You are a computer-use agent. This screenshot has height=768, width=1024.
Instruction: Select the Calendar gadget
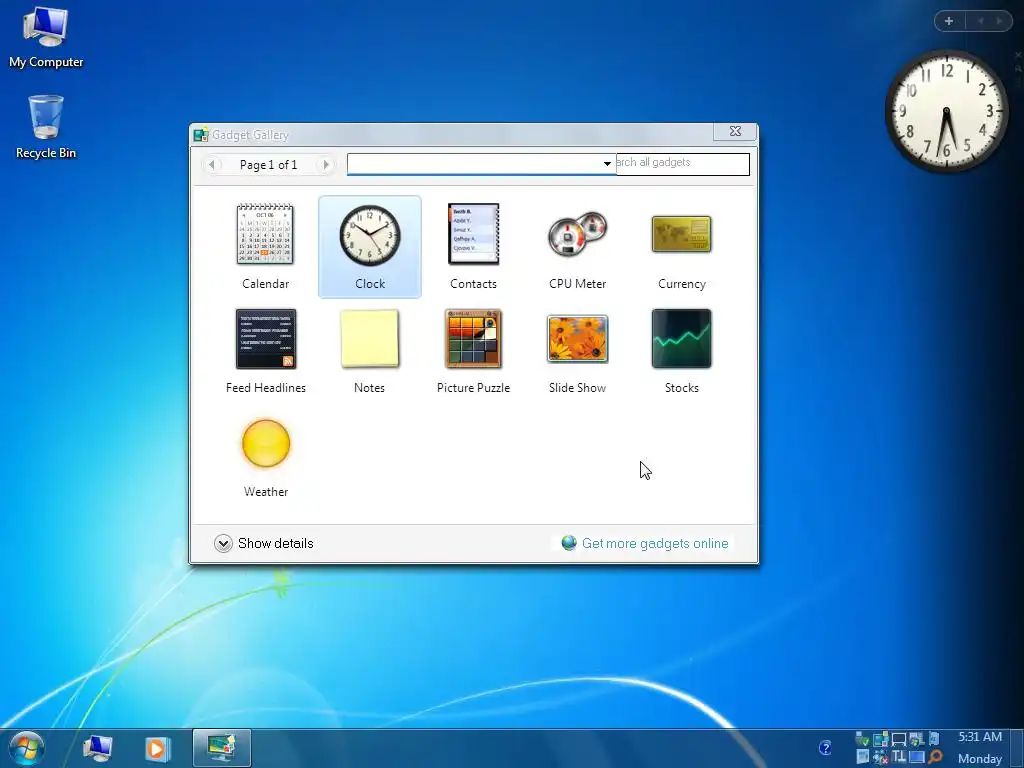tap(265, 246)
